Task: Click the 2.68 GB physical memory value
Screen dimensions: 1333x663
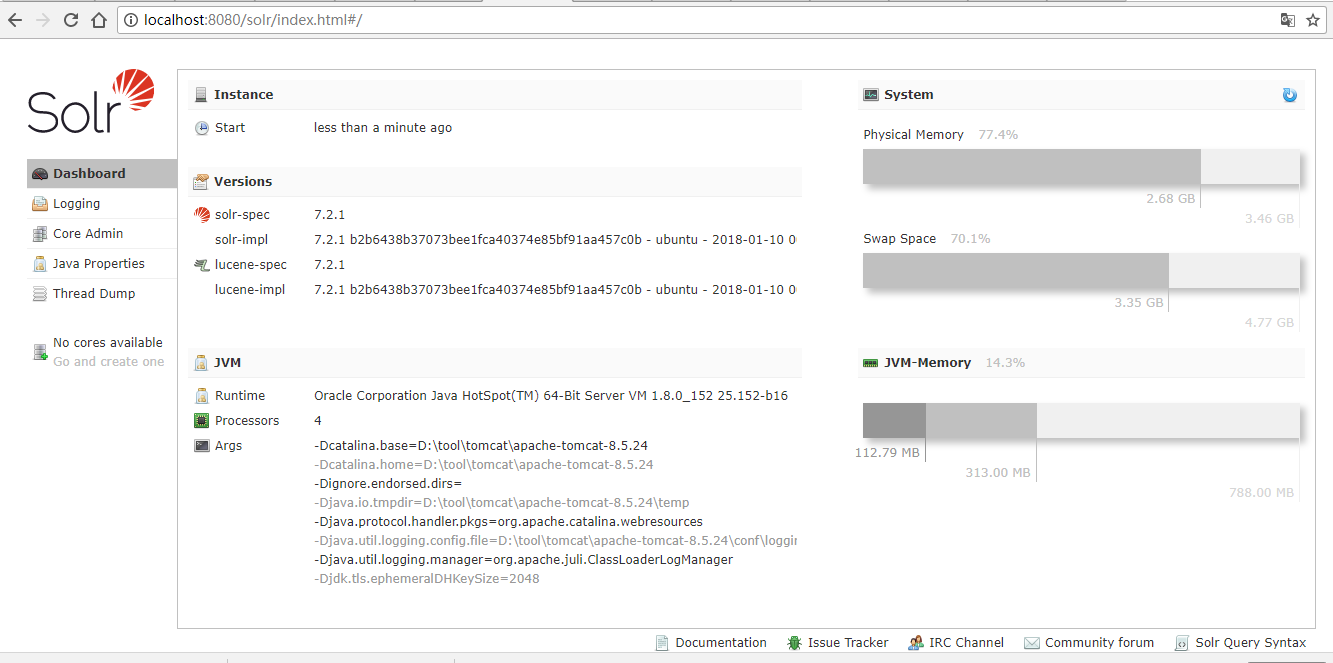Action: 1170,199
